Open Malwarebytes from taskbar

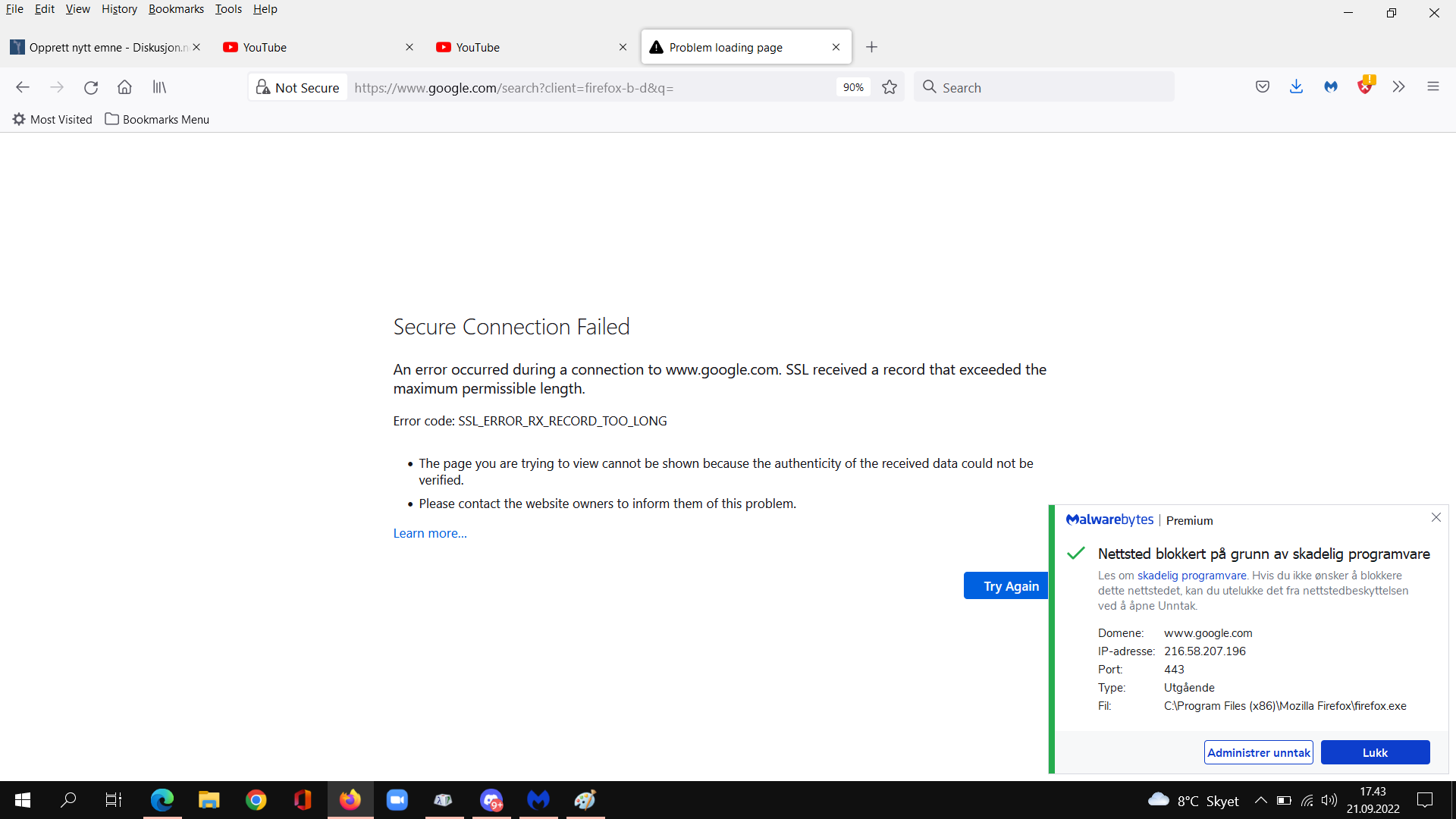pyautogui.click(x=538, y=800)
